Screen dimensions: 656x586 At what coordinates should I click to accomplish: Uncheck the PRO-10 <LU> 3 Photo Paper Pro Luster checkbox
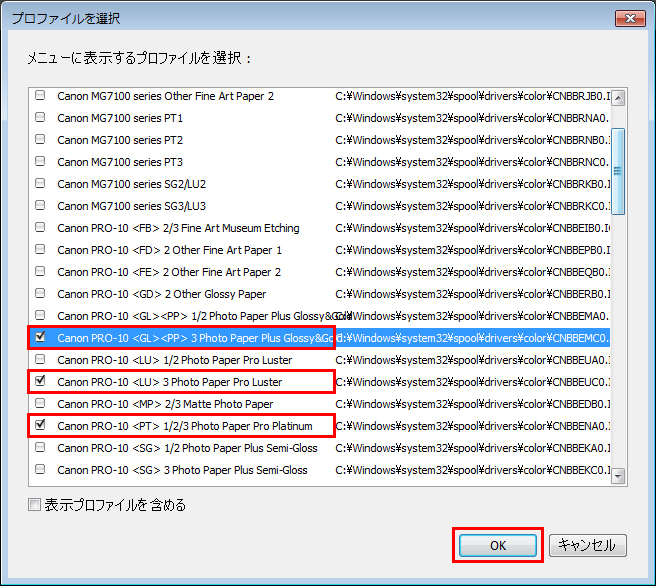pyautogui.click(x=40, y=381)
